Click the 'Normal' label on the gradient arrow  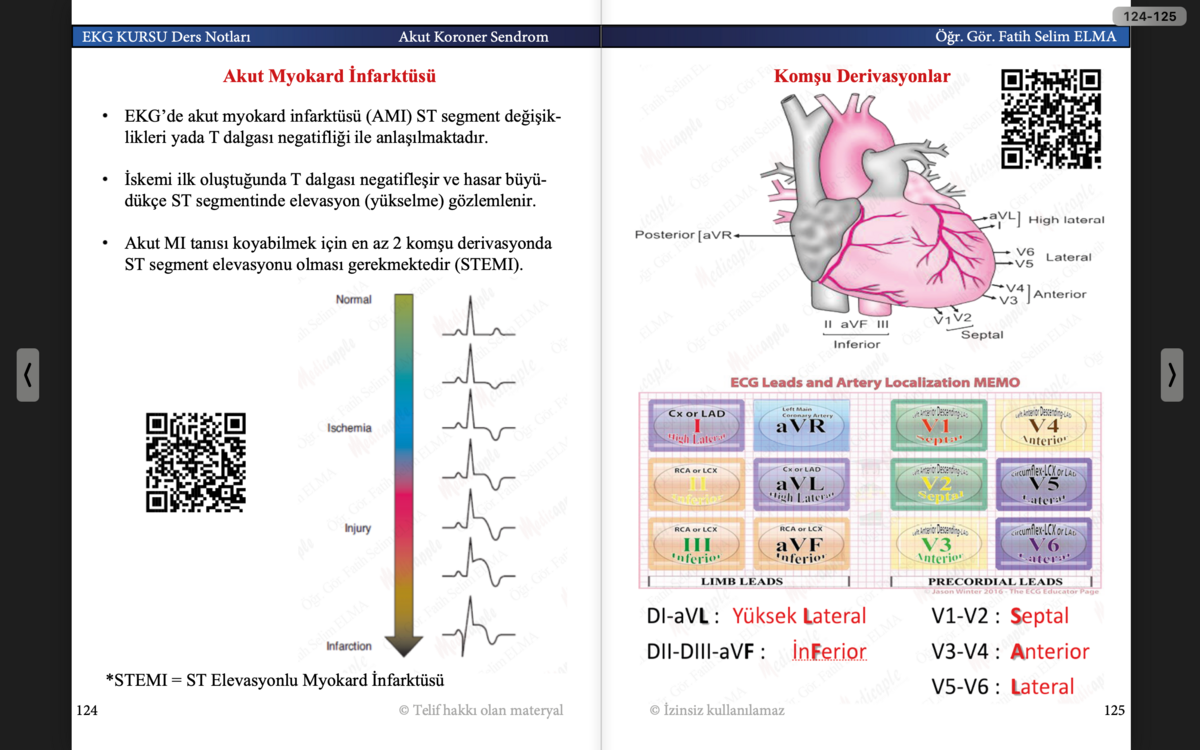pos(354,299)
